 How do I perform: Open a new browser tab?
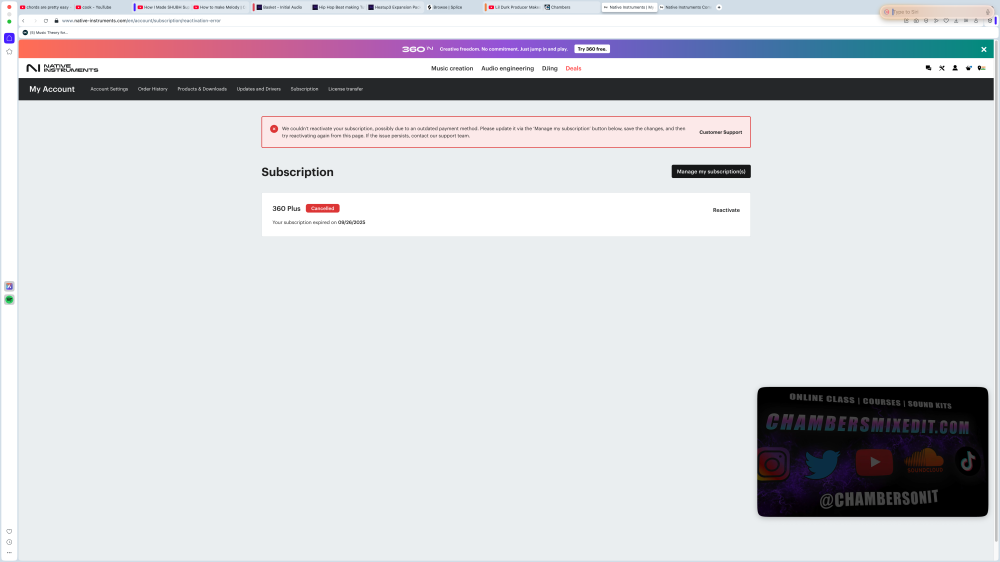[x=719, y=7]
